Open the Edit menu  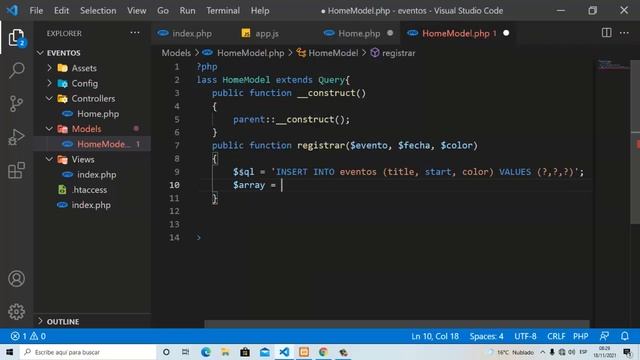[61, 11]
